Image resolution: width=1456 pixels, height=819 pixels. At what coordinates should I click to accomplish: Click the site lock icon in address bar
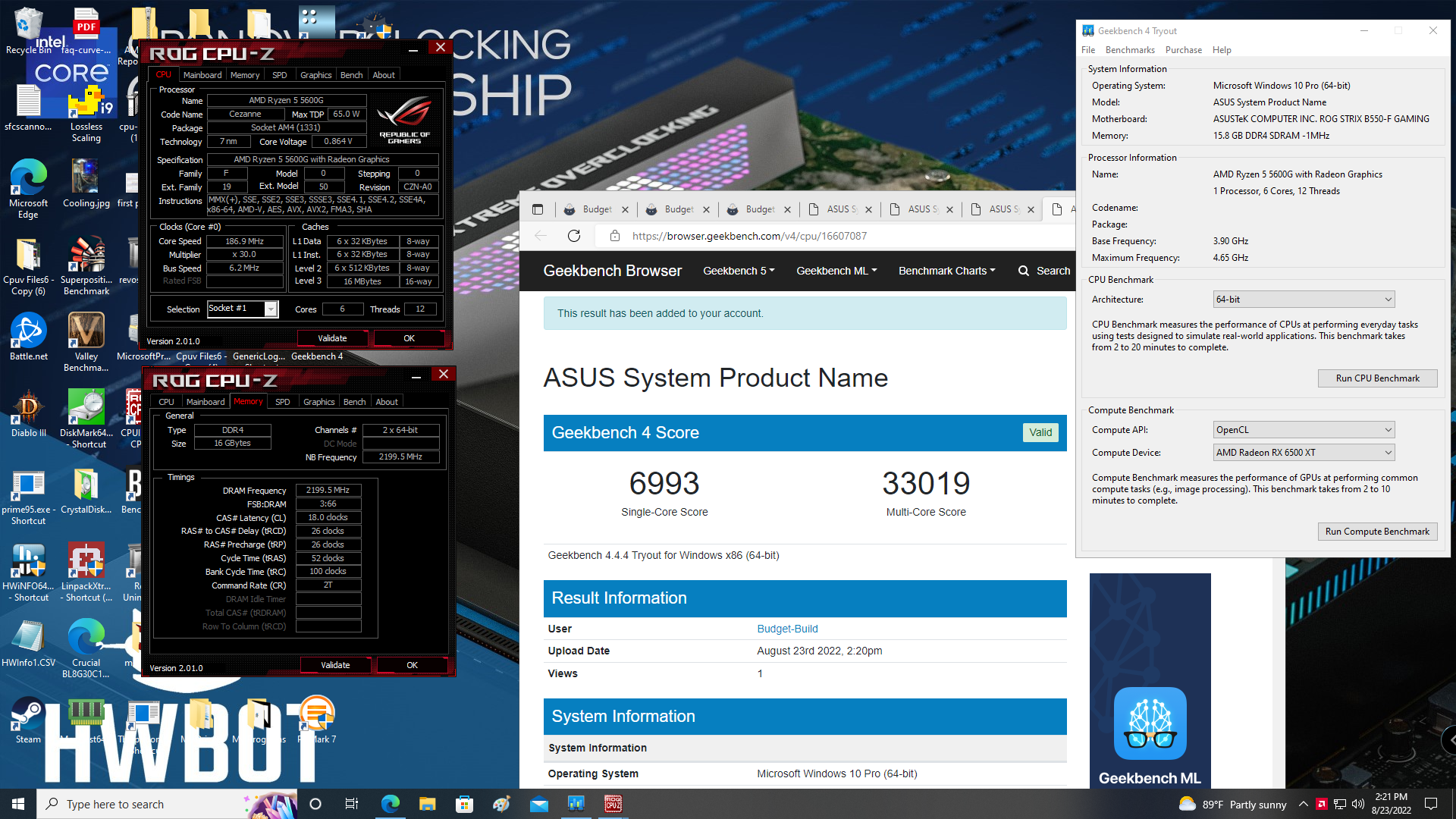pos(615,236)
